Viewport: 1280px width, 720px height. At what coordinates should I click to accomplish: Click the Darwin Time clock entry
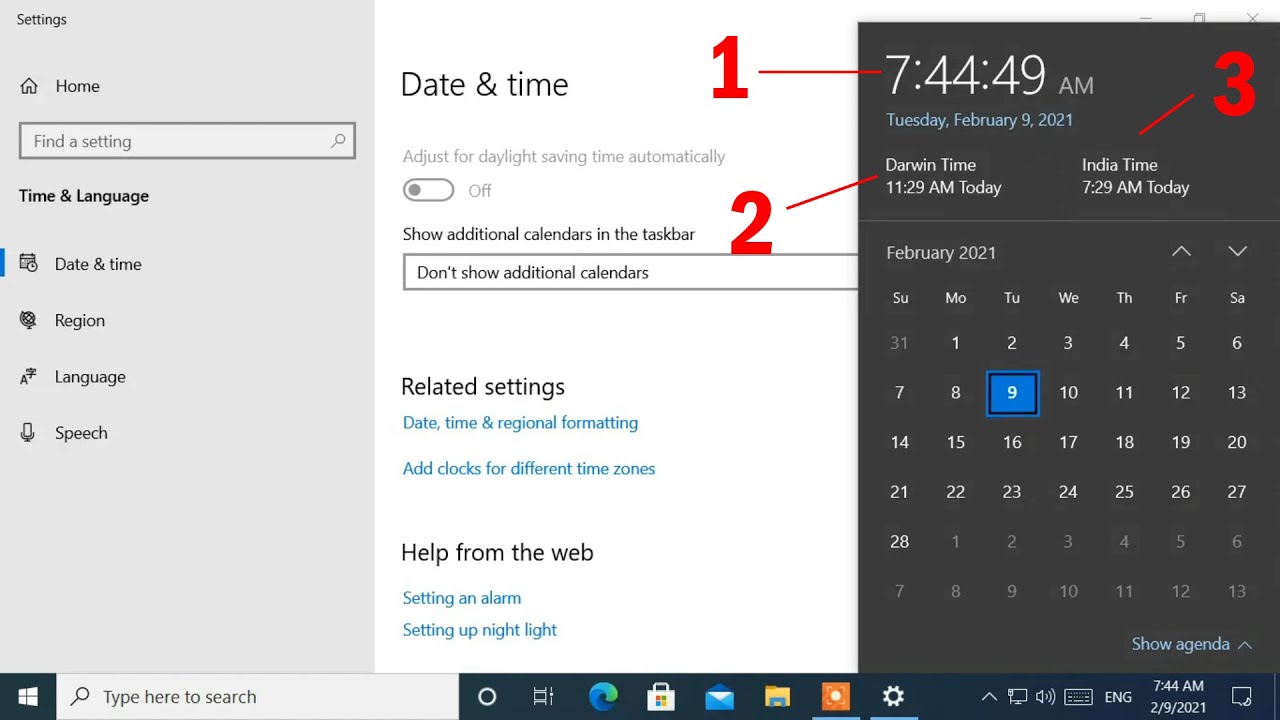943,176
